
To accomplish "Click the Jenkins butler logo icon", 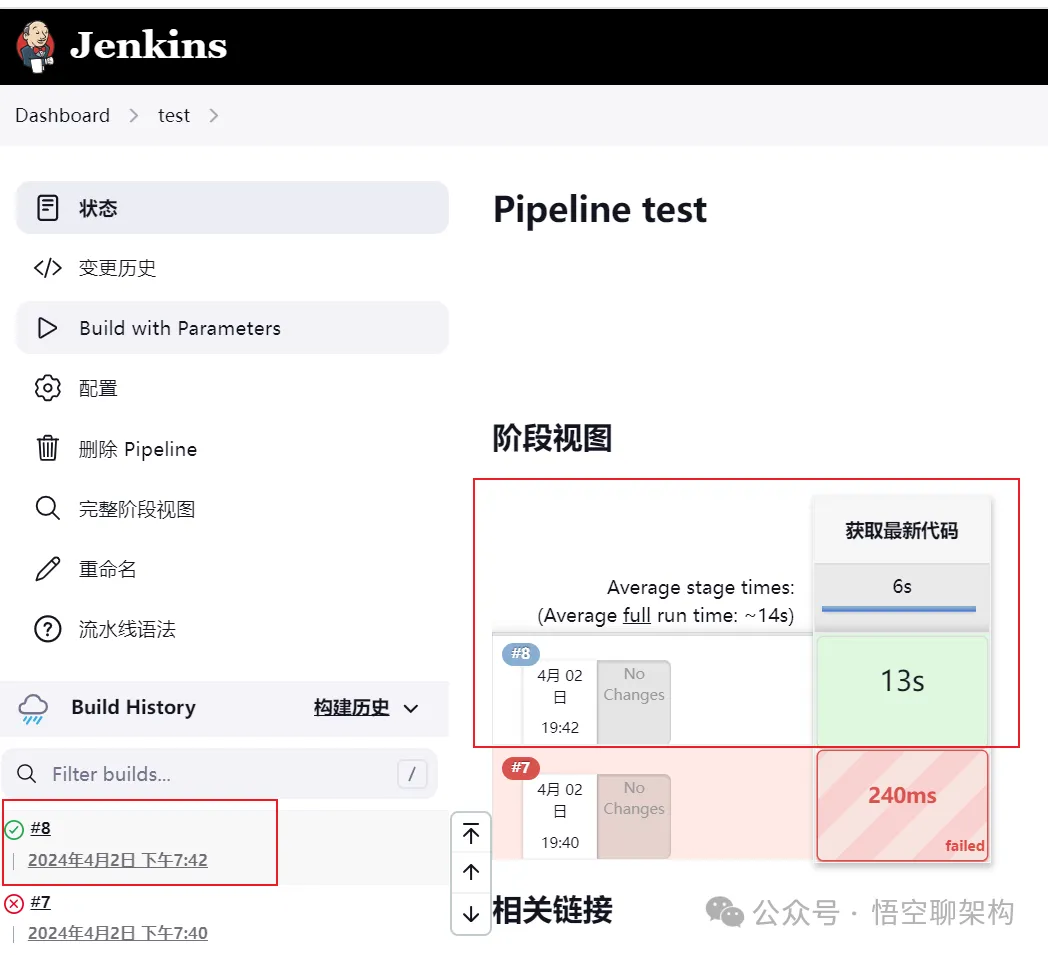I will pyautogui.click(x=36, y=46).
